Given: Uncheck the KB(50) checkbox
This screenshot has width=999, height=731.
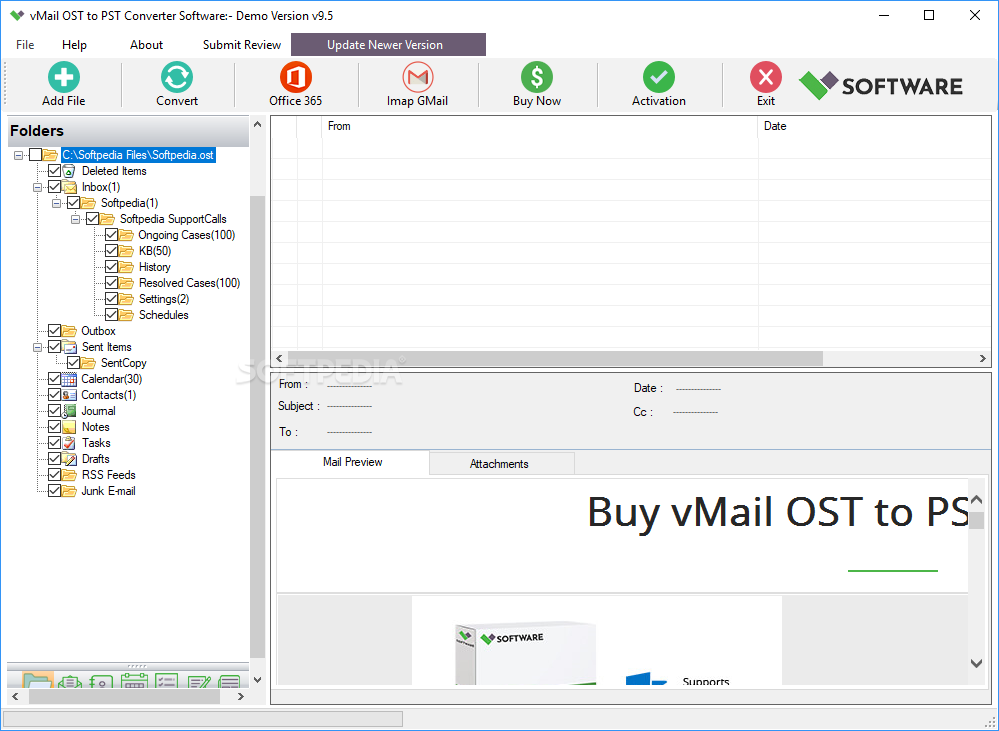Looking at the screenshot, I should [111, 250].
